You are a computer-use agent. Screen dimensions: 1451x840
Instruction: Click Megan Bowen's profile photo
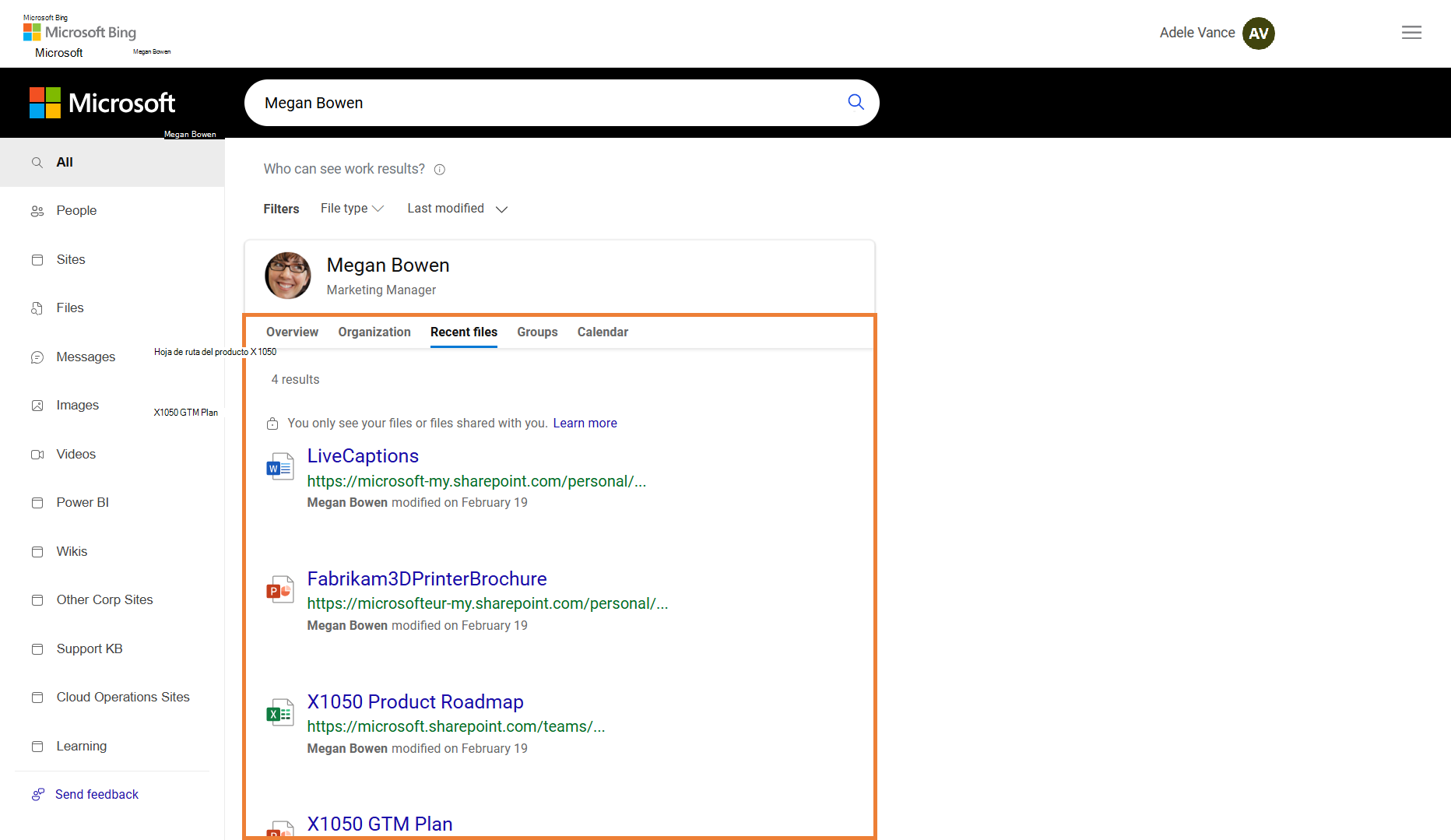pyautogui.click(x=287, y=276)
